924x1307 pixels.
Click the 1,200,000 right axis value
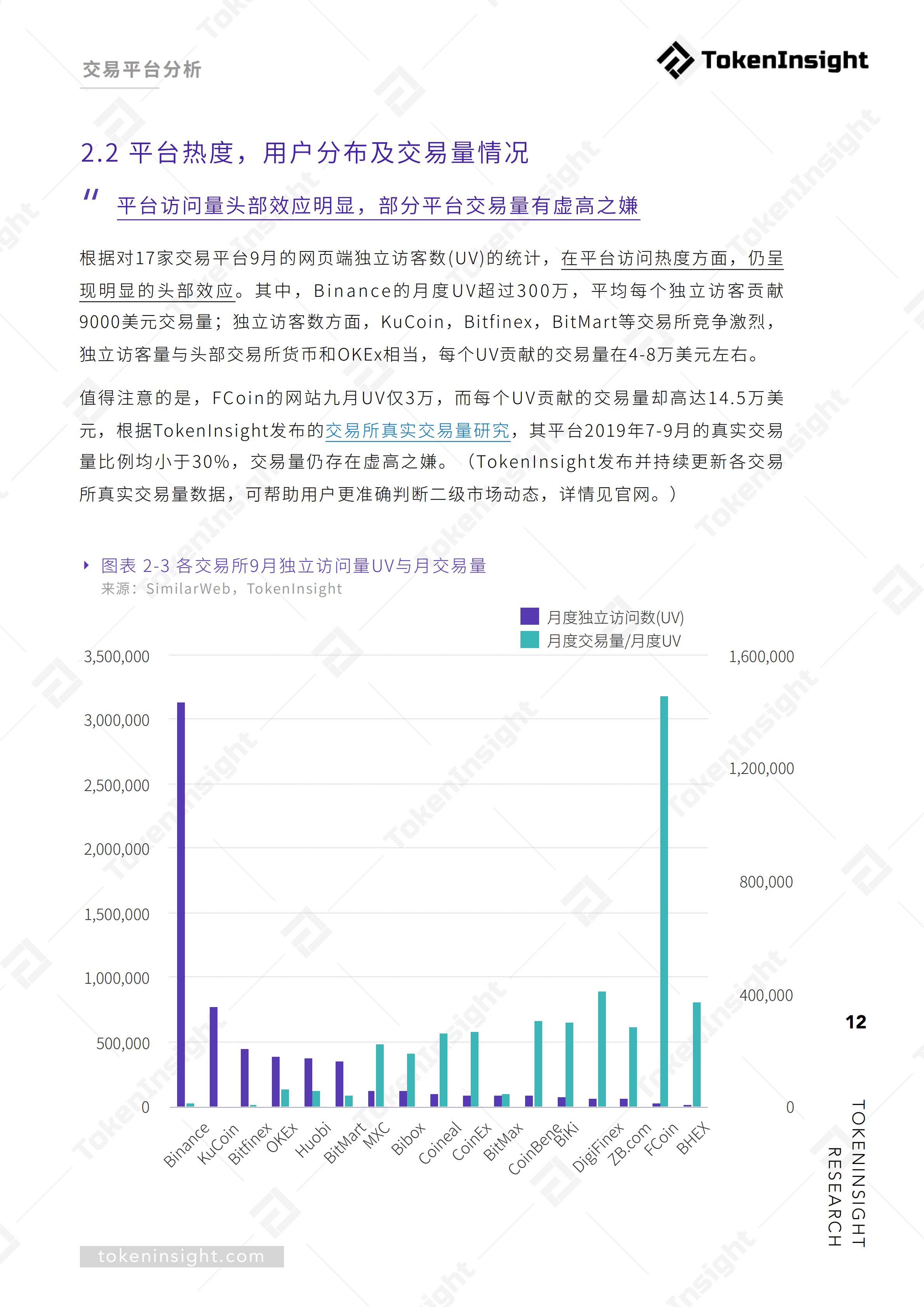coord(761,769)
